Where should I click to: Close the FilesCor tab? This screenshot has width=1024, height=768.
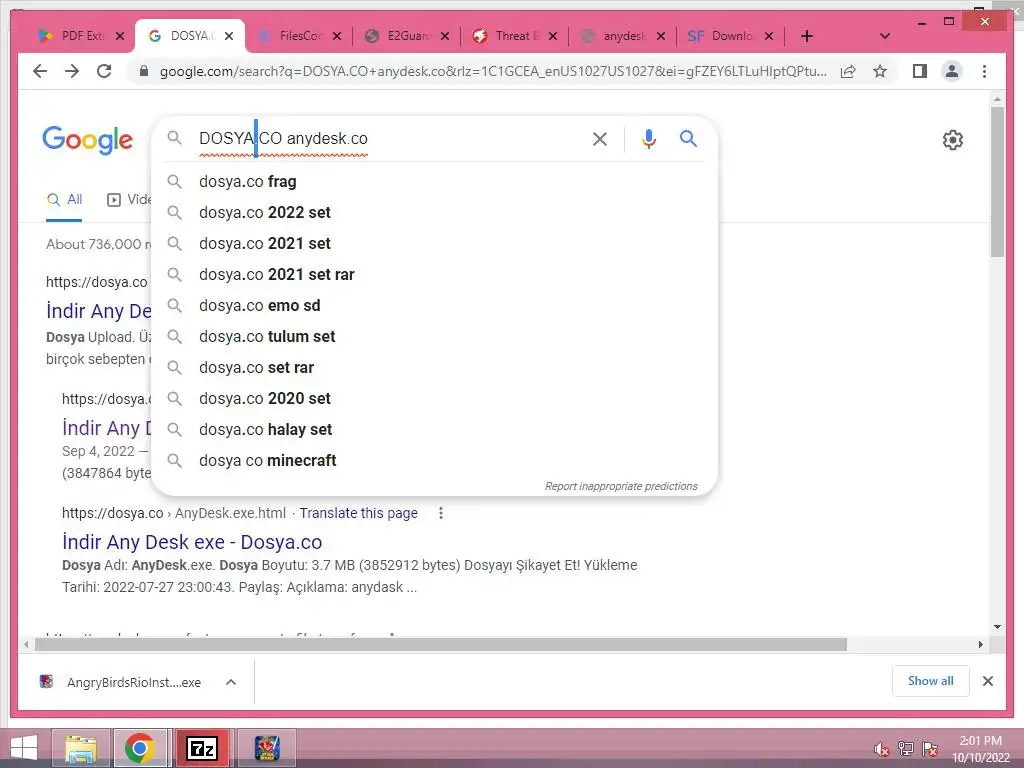(x=336, y=36)
